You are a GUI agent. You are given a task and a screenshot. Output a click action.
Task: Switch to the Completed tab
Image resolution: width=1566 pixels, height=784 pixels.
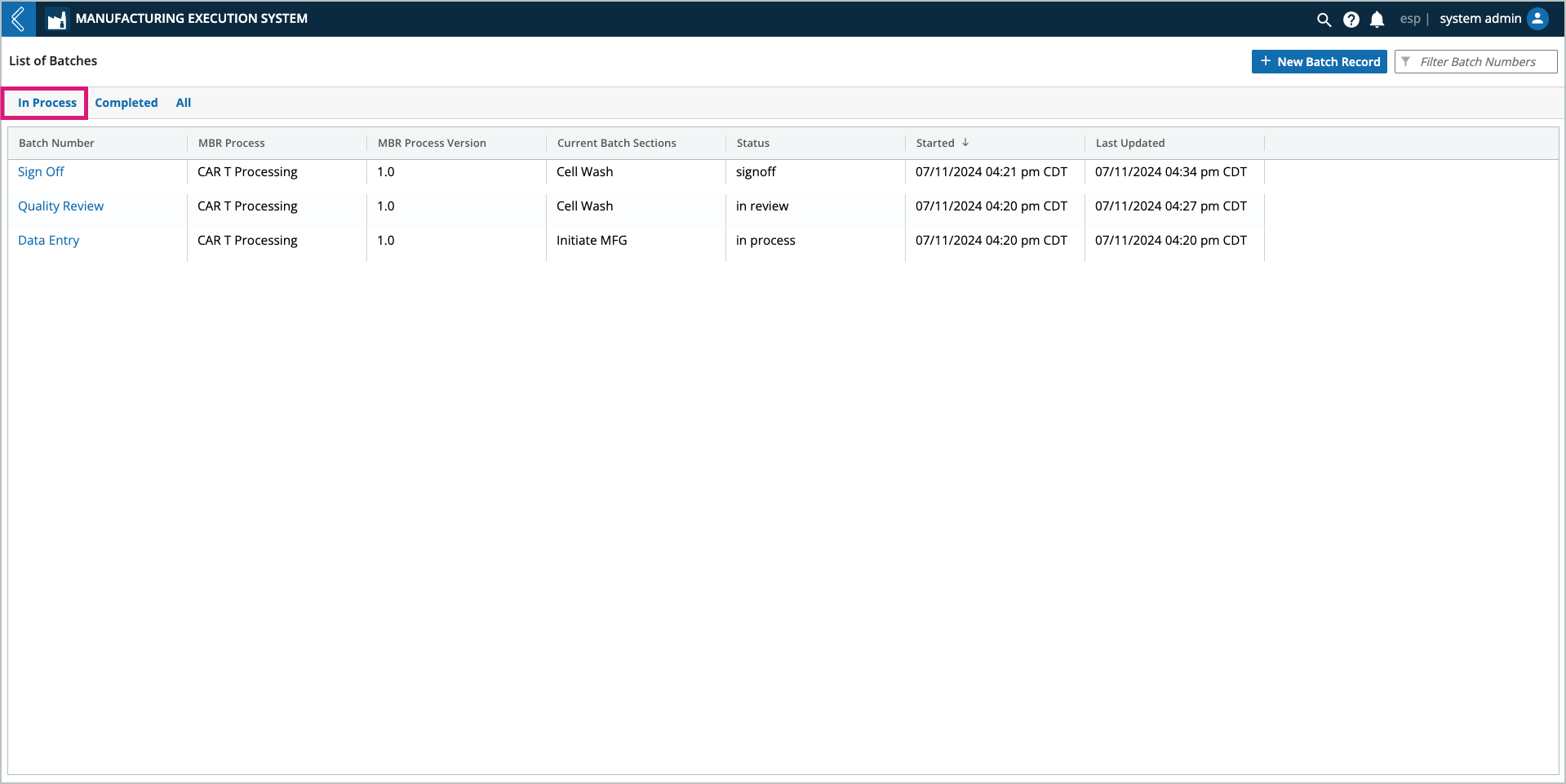(x=126, y=103)
